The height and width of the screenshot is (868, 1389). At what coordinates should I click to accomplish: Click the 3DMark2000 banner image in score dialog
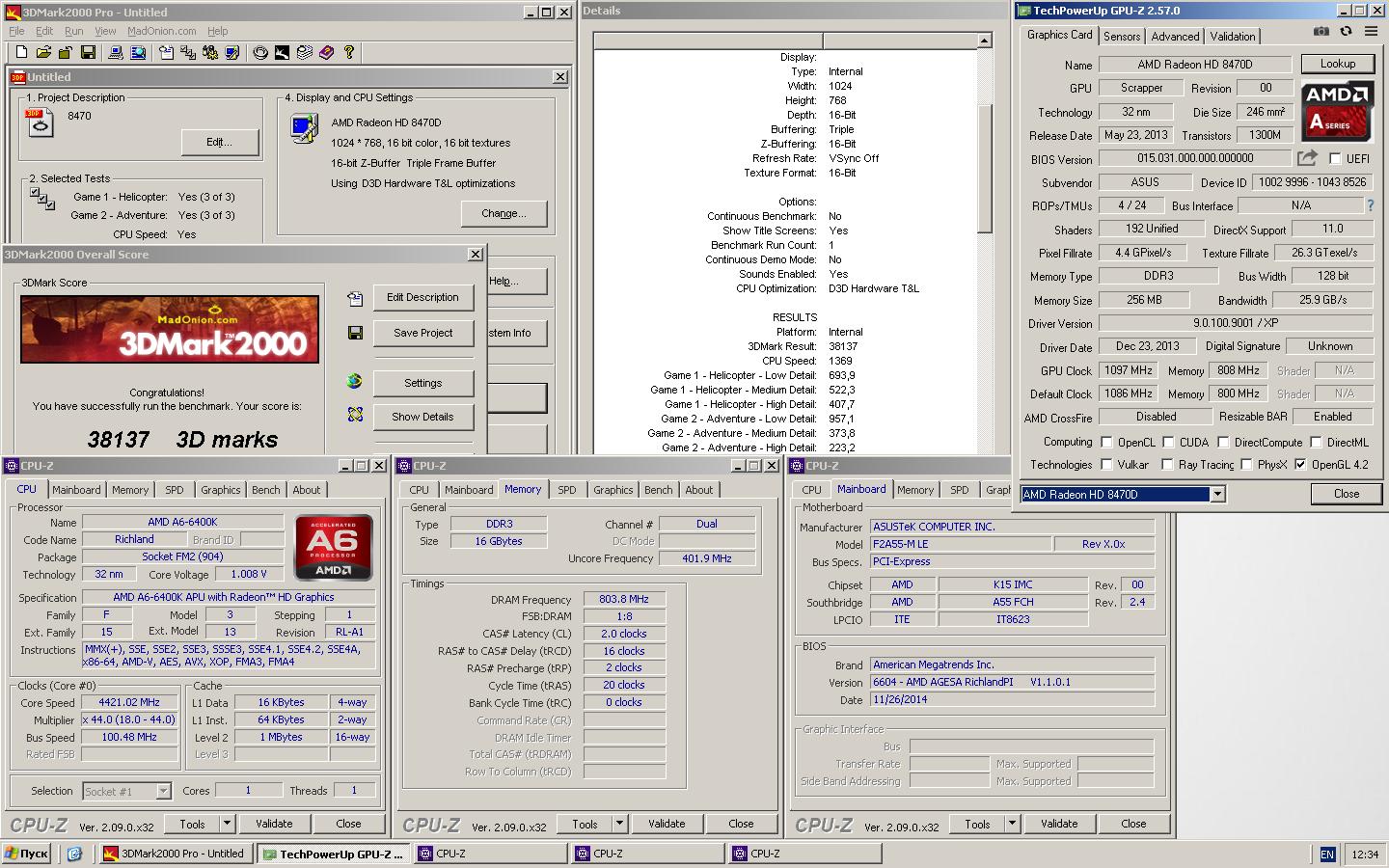169,329
